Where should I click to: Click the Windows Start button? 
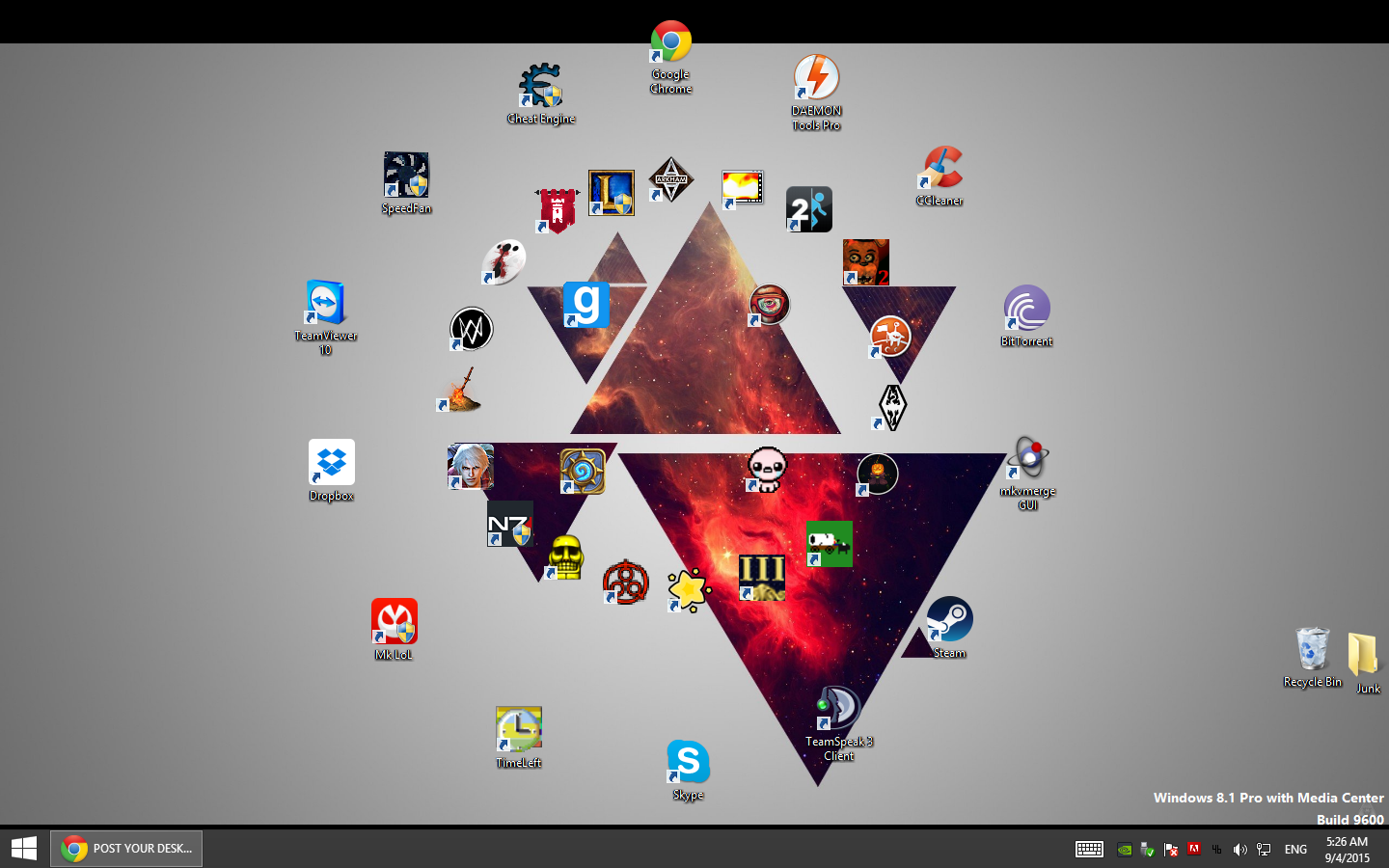click(24, 848)
